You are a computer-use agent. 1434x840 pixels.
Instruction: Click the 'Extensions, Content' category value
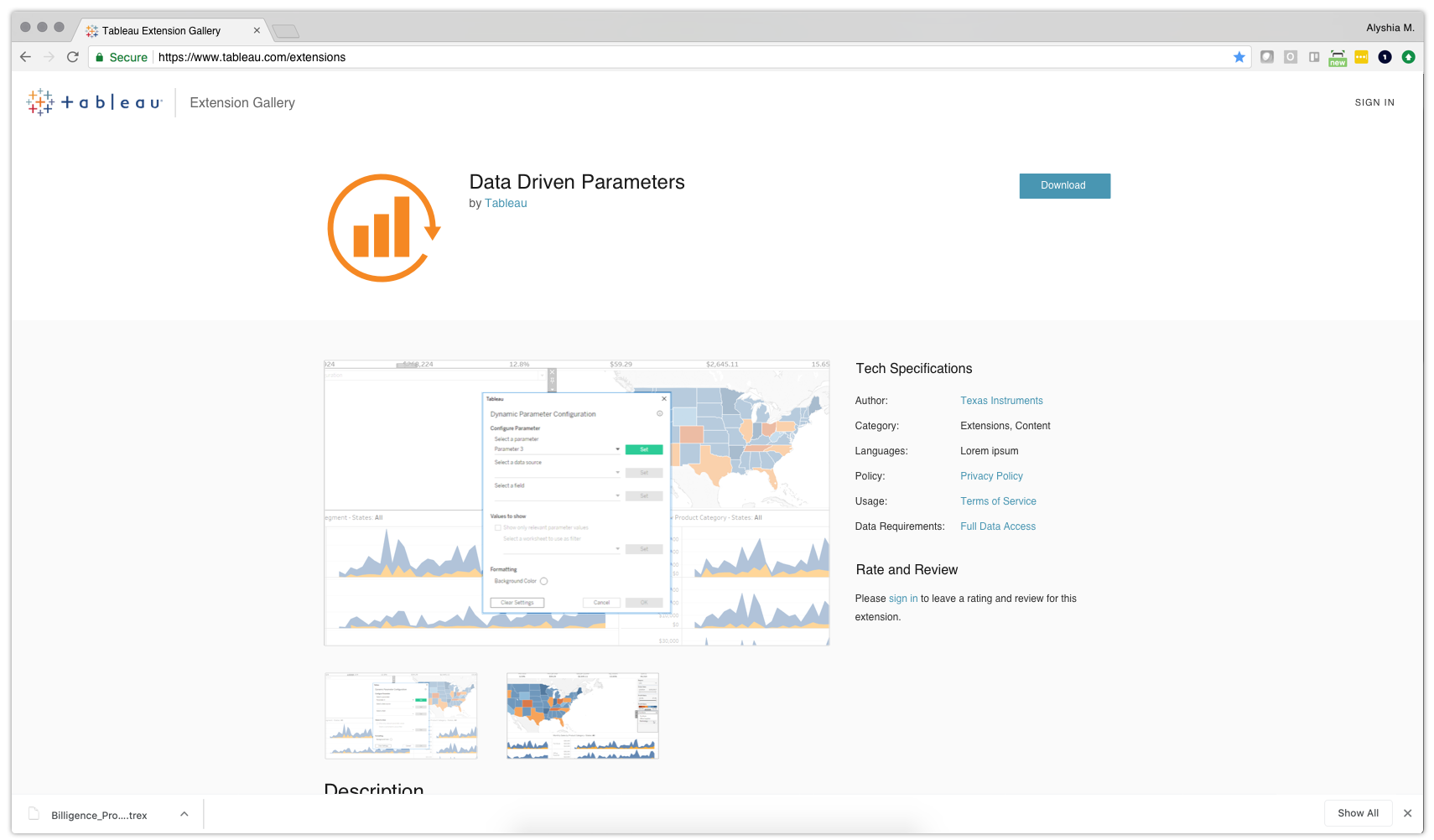1005,426
